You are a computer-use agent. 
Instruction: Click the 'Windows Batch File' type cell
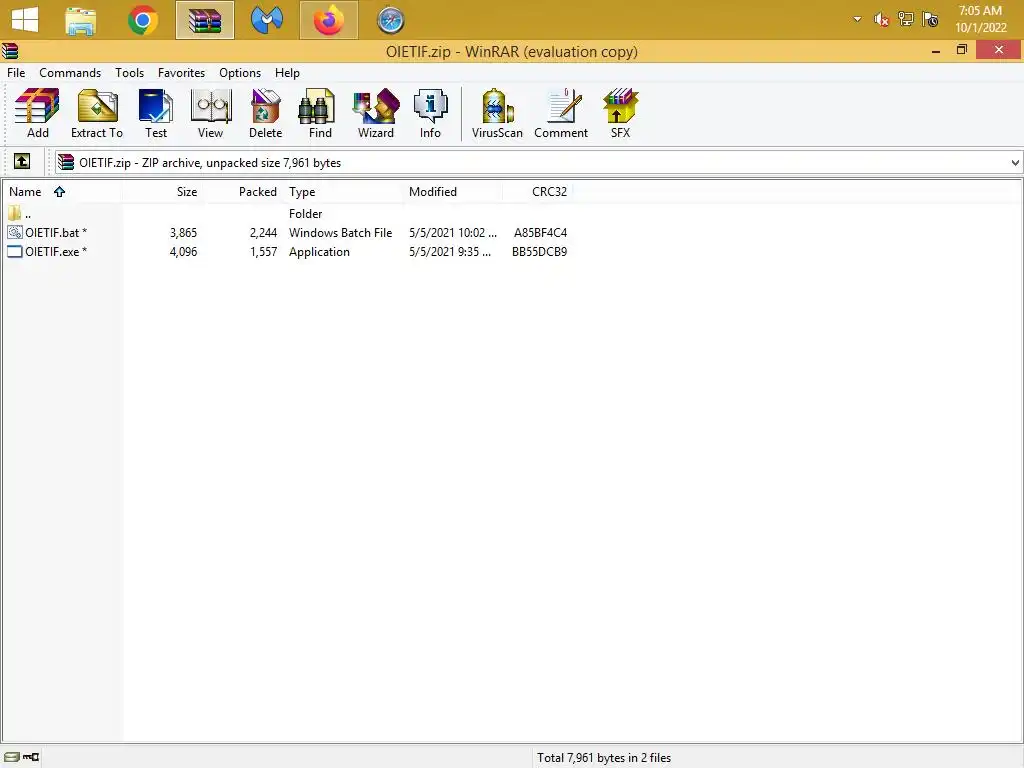(x=340, y=232)
